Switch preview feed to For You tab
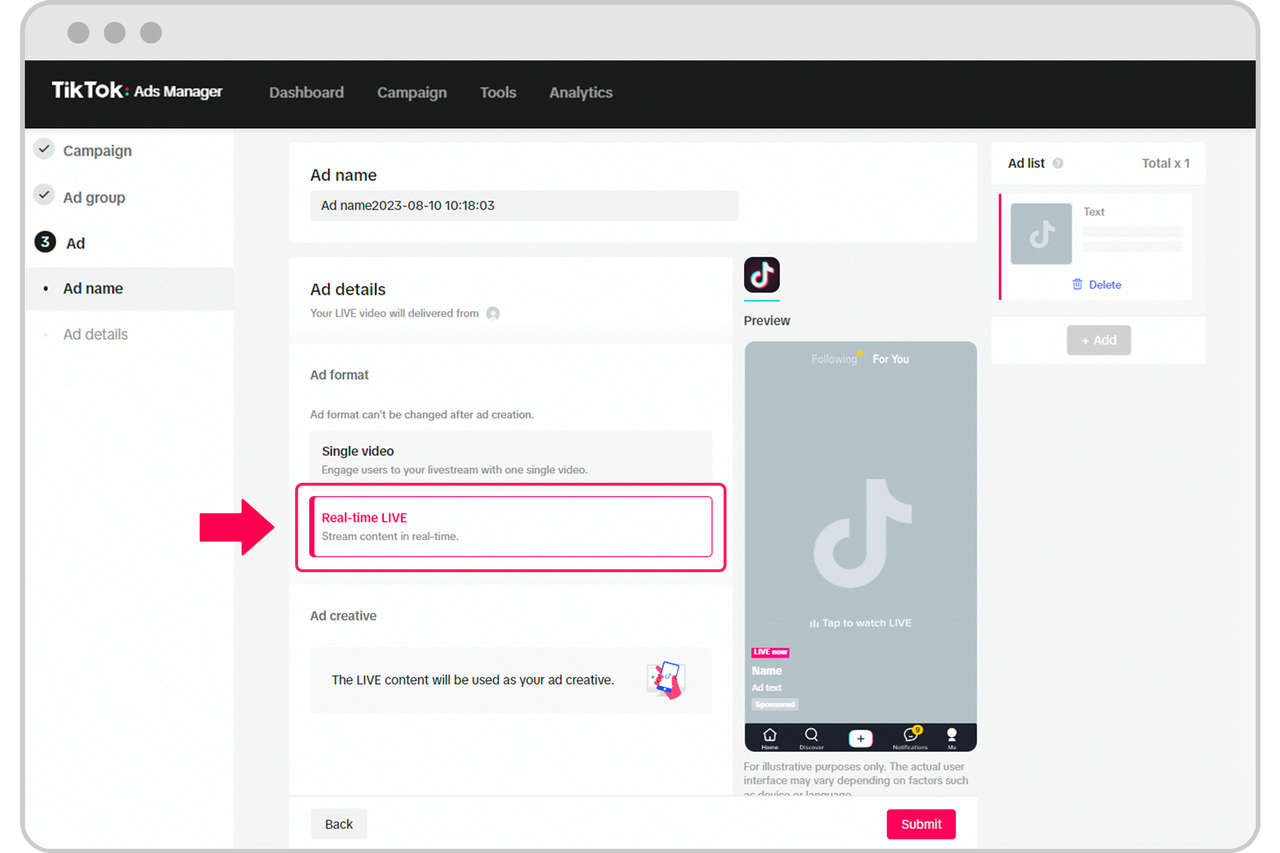1280x853 pixels. (891, 359)
